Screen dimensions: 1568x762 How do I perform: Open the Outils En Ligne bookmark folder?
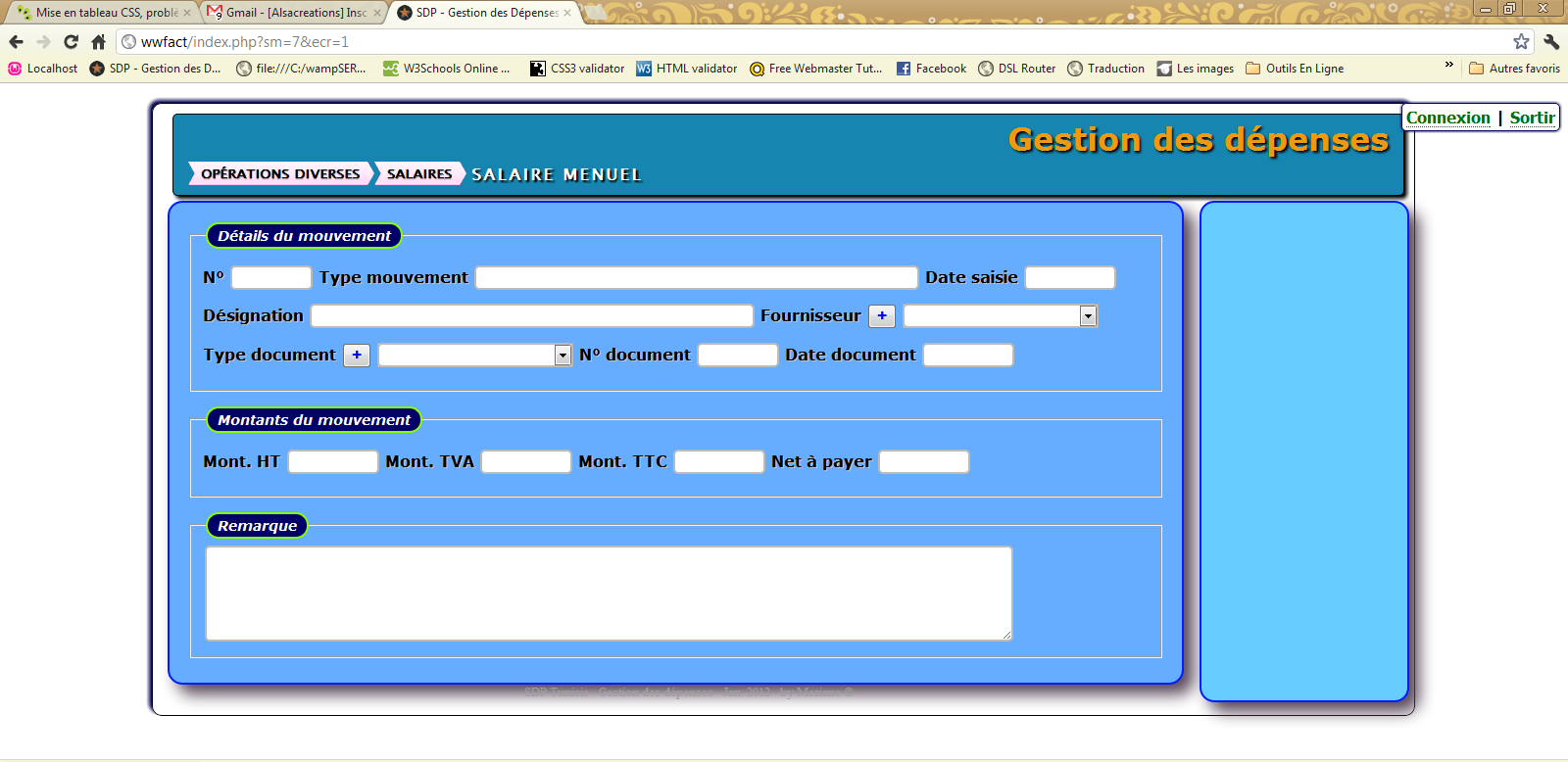pyautogui.click(x=1295, y=69)
